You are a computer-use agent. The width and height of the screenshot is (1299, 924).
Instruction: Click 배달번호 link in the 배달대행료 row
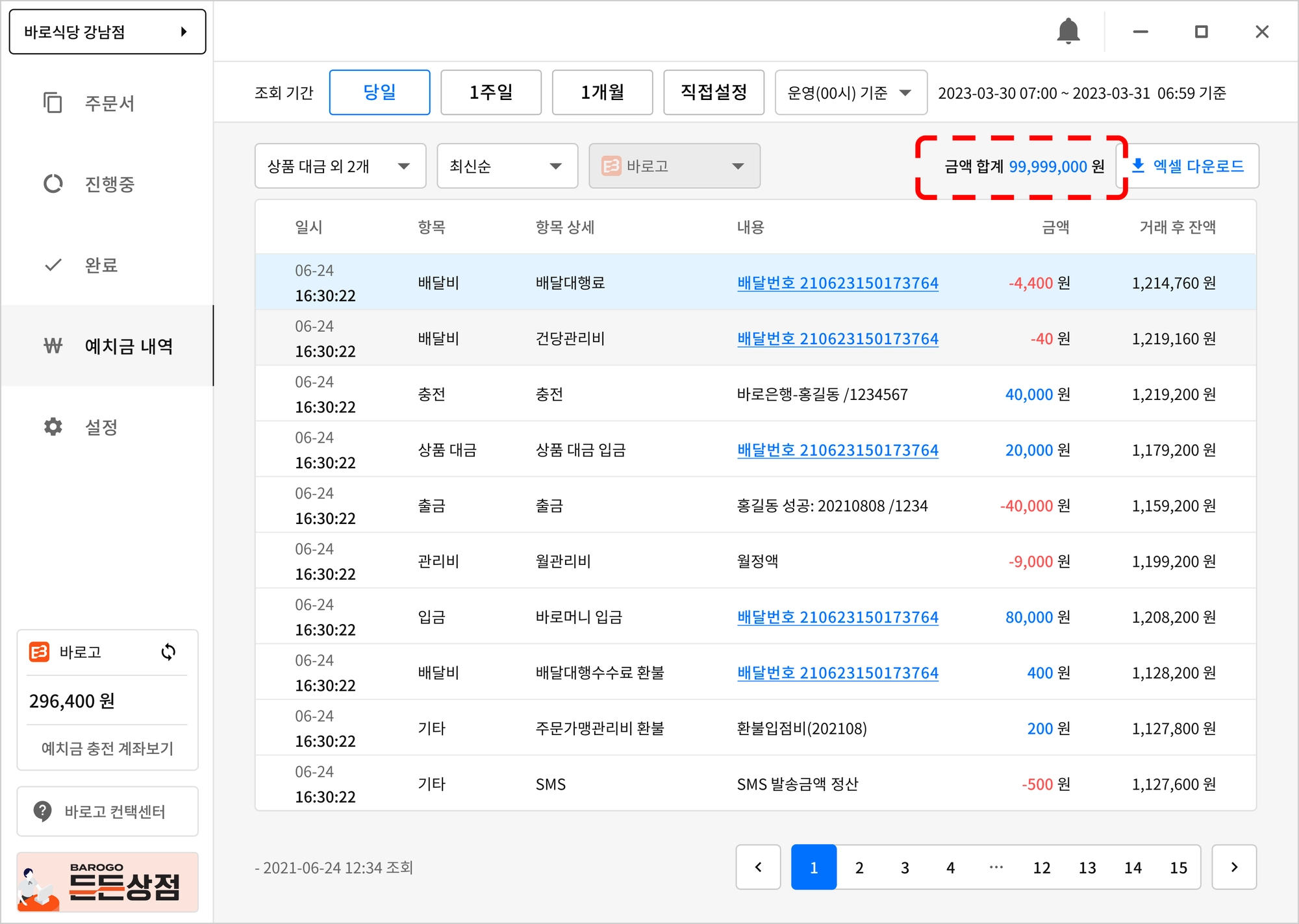837,283
